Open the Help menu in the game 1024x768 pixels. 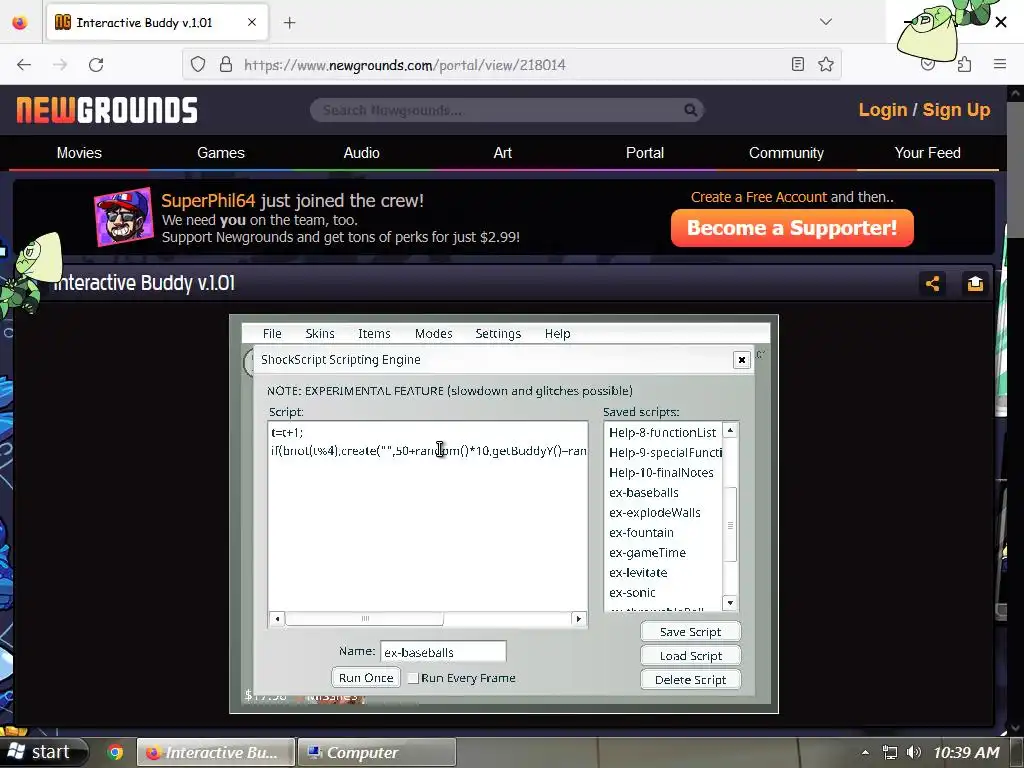tap(558, 334)
